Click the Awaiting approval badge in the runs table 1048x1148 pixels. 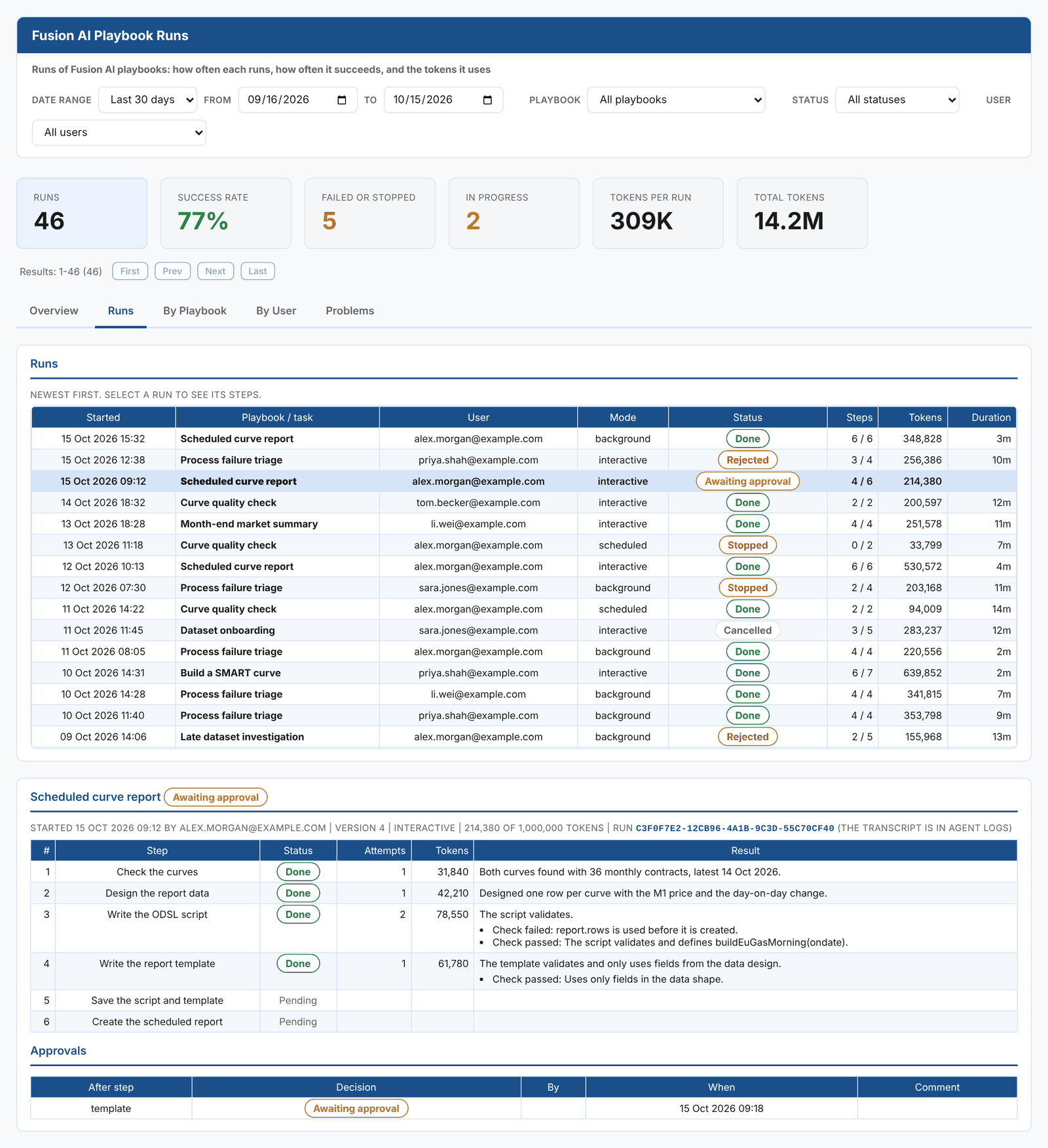(747, 482)
